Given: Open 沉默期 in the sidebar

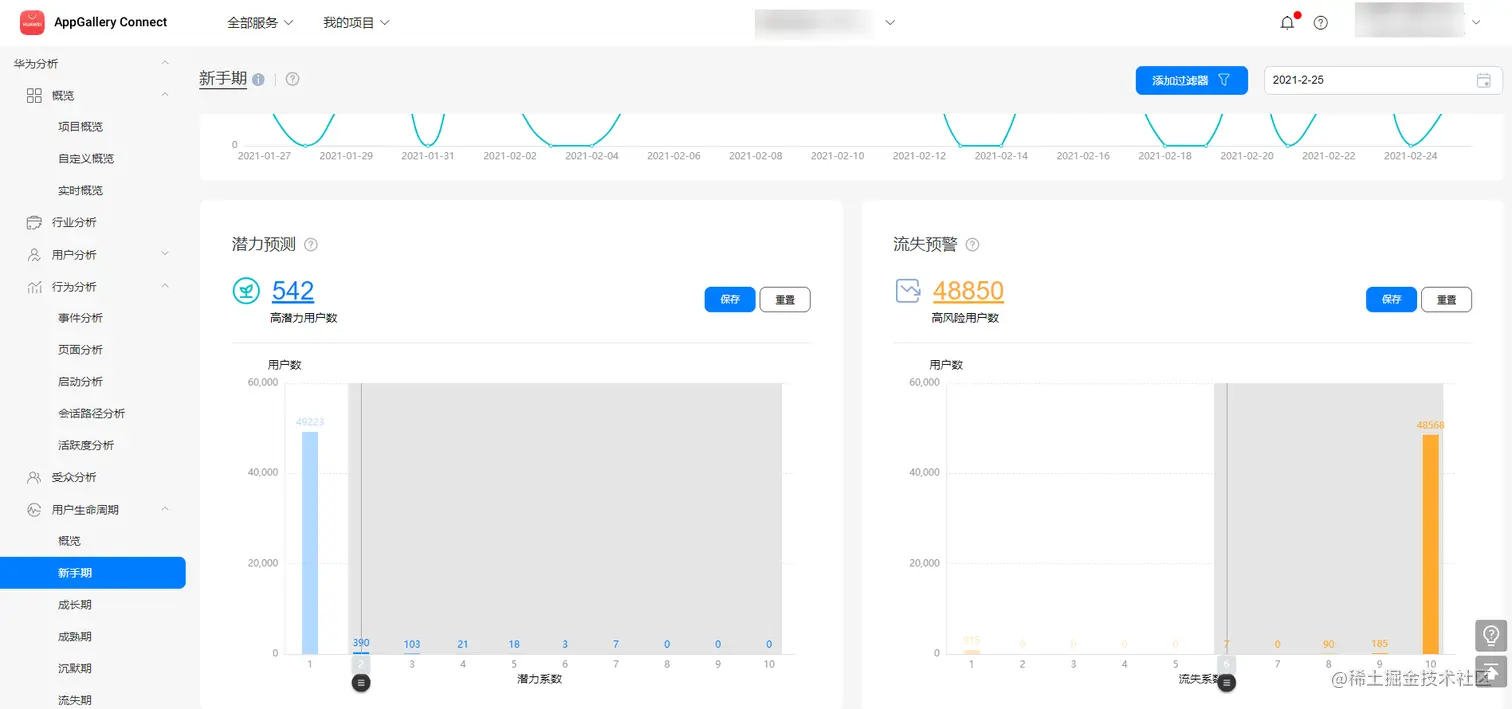Looking at the screenshot, I should click(x=75, y=668).
